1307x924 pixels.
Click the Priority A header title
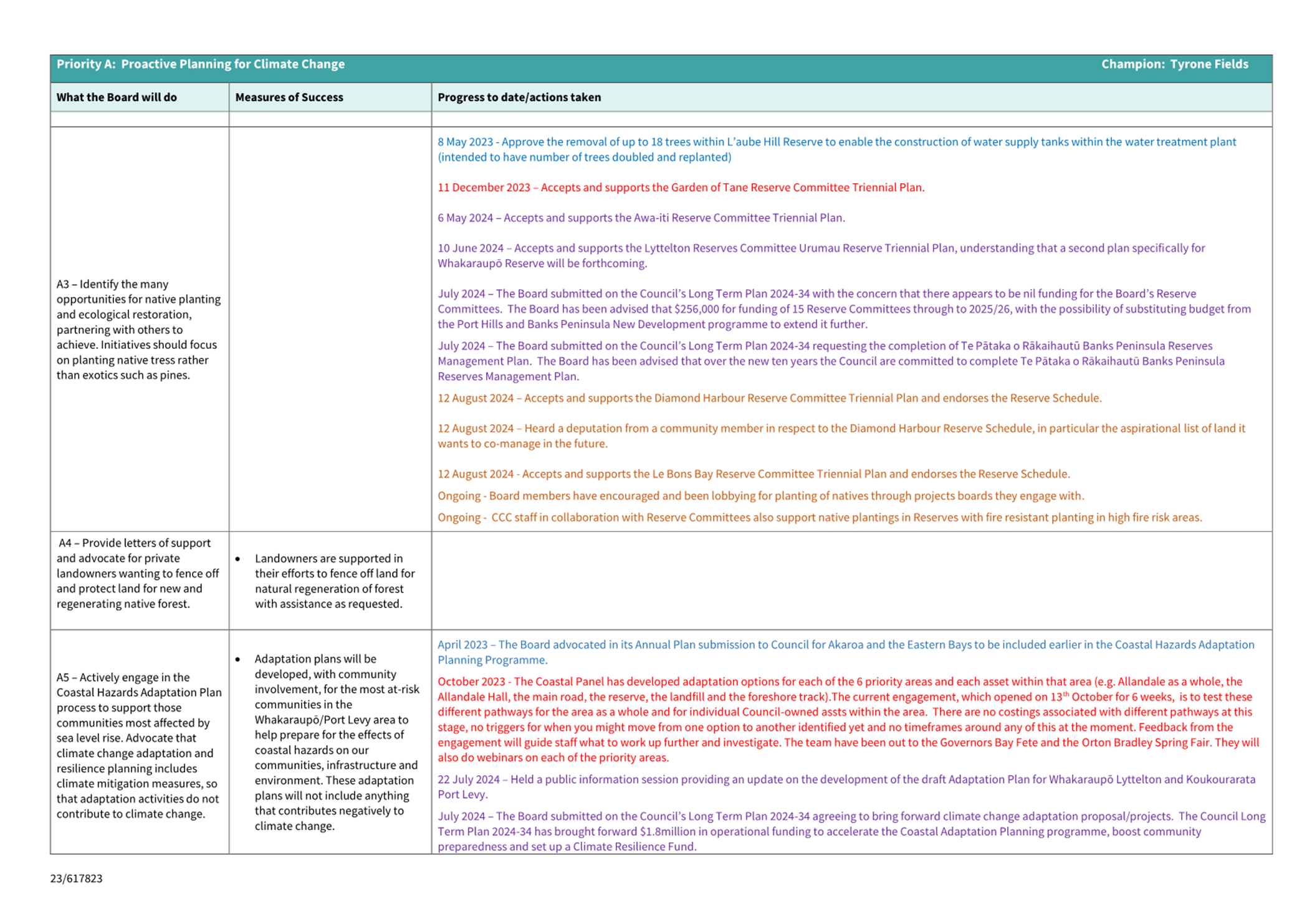pyautogui.click(x=200, y=64)
